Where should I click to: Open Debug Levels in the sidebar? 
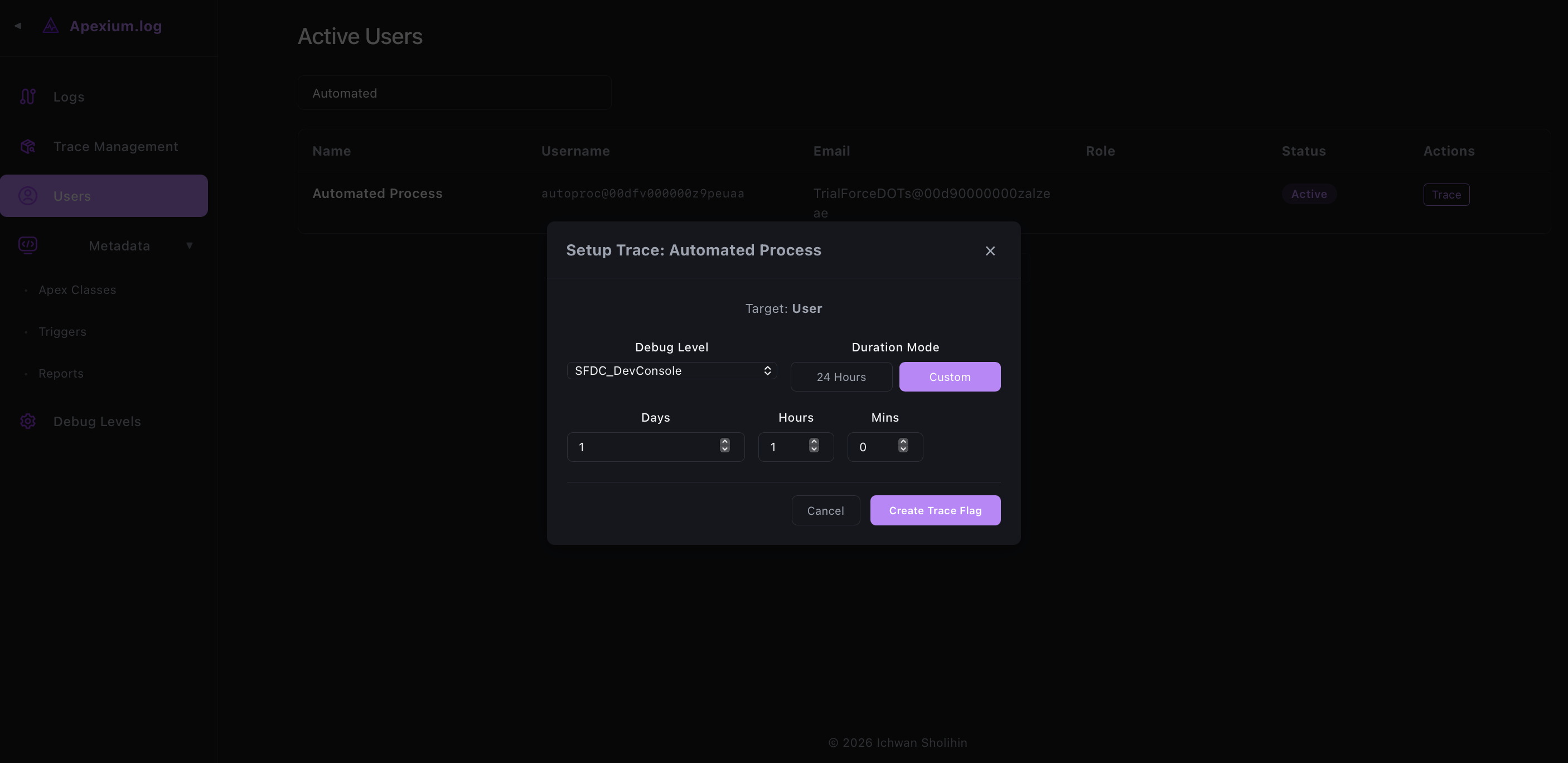point(104,421)
